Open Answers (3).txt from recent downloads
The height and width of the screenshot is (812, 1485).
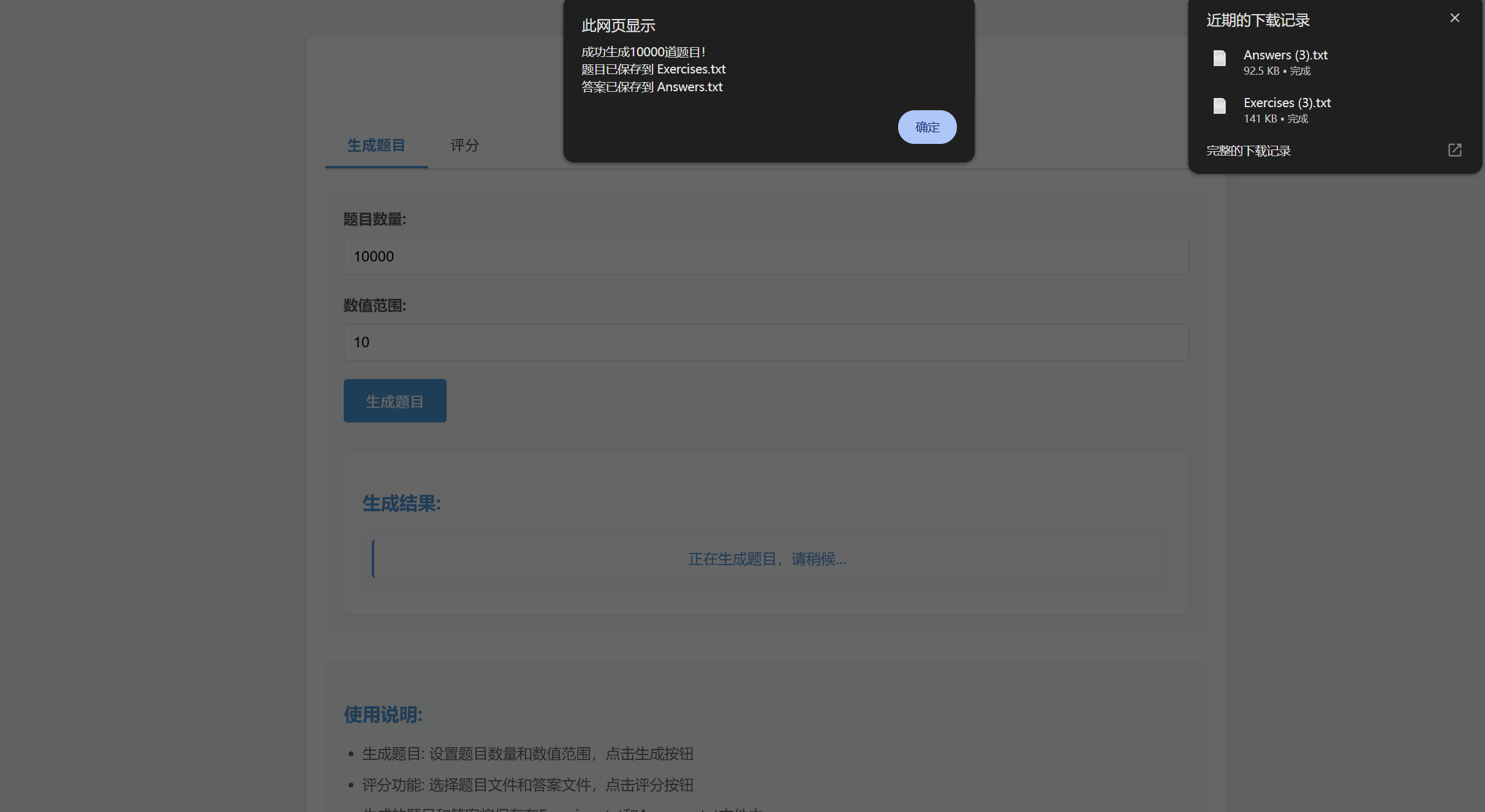(1285, 55)
